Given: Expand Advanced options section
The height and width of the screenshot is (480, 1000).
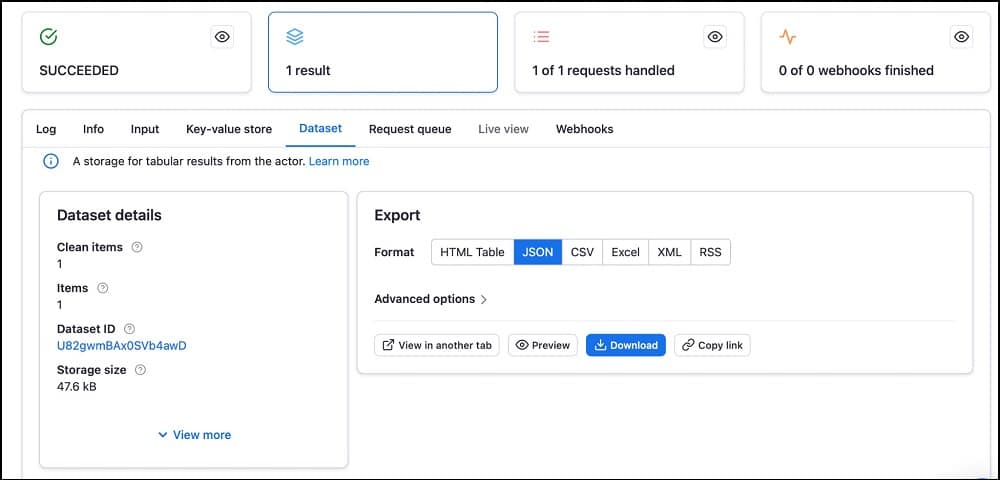Looking at the screenshot, I should coord(430,299).
